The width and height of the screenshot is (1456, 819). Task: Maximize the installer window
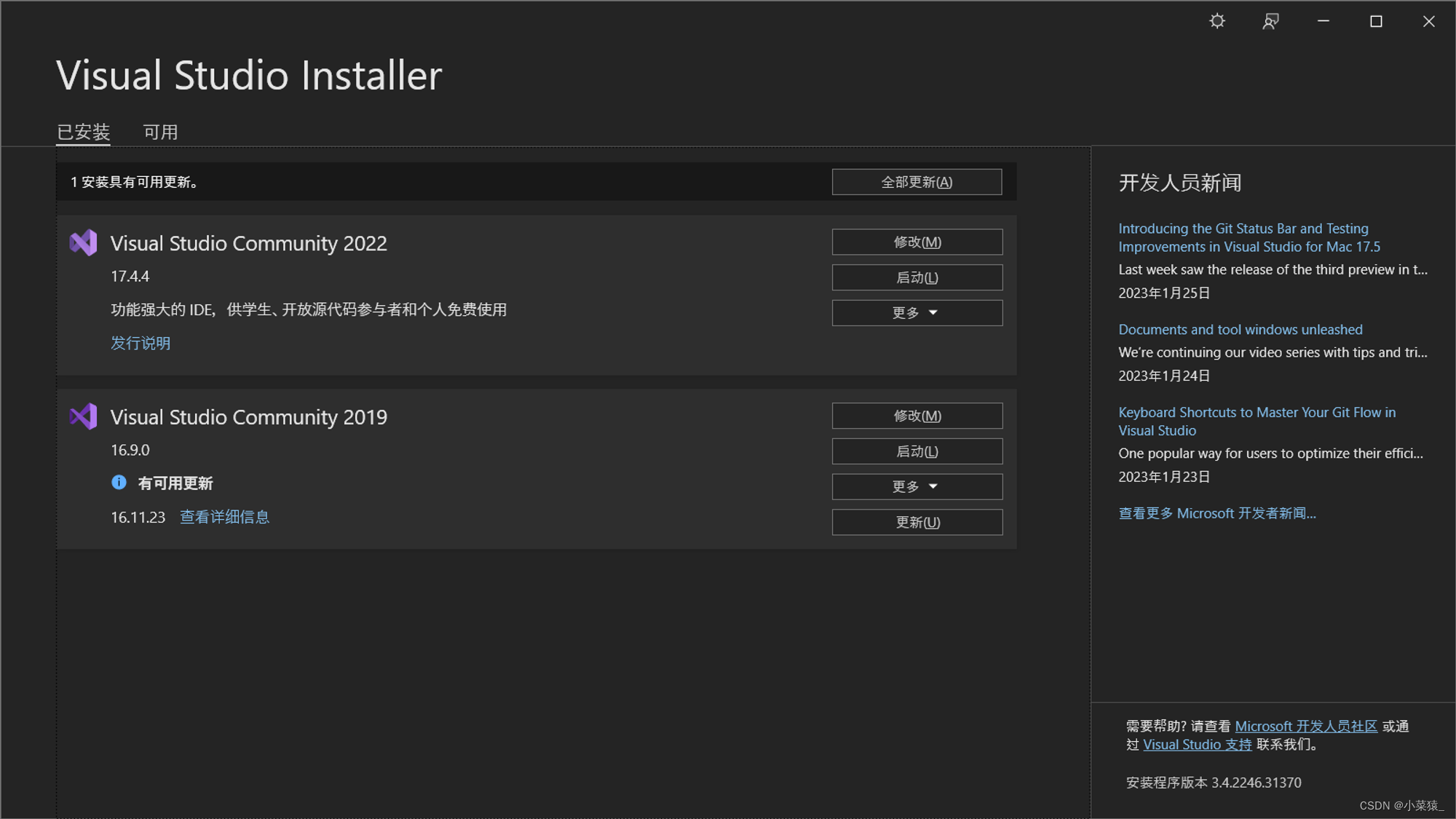tap(1376, 21)
